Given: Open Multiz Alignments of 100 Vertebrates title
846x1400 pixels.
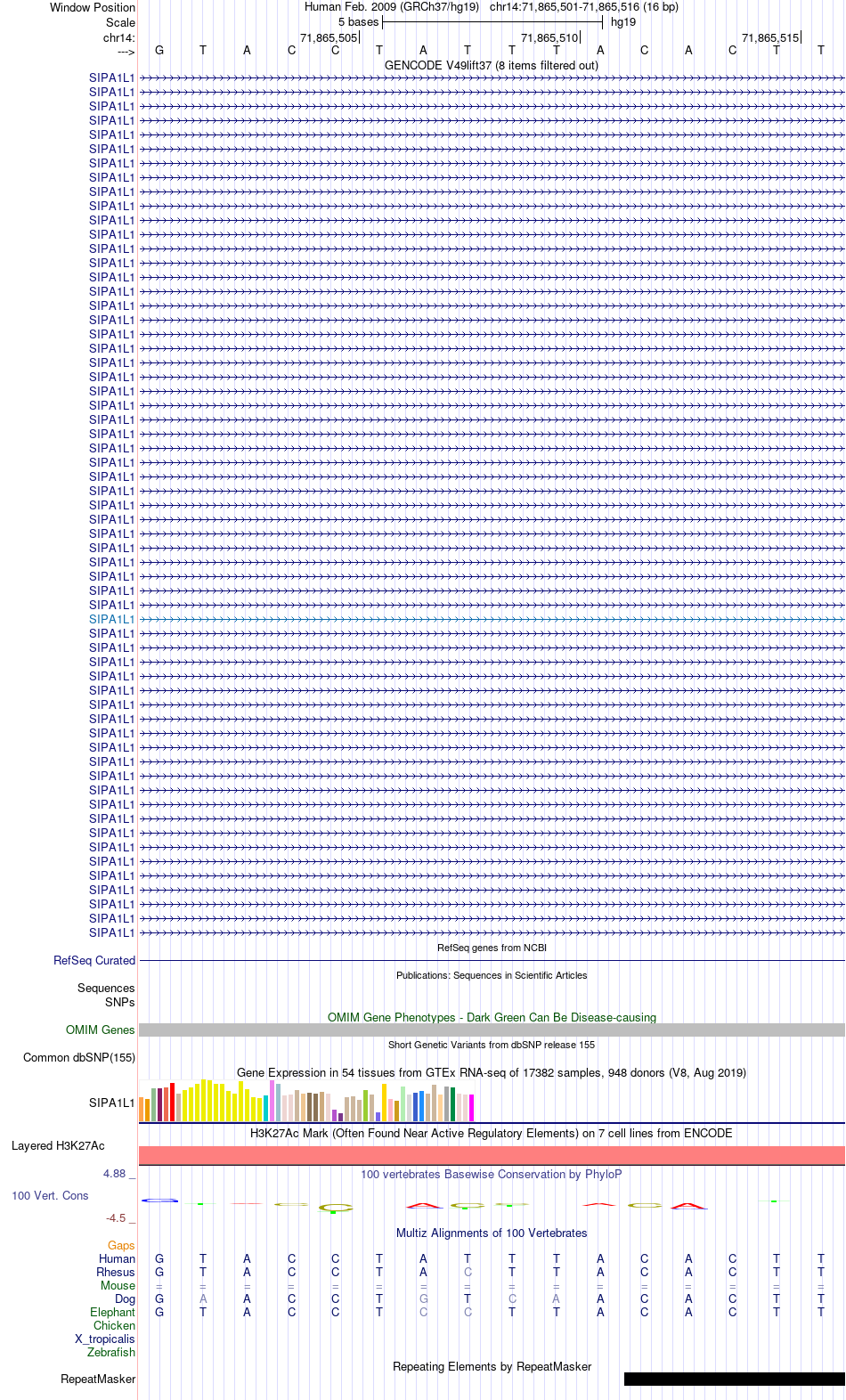Looking at the screenshot, I should coord(492,1233).
